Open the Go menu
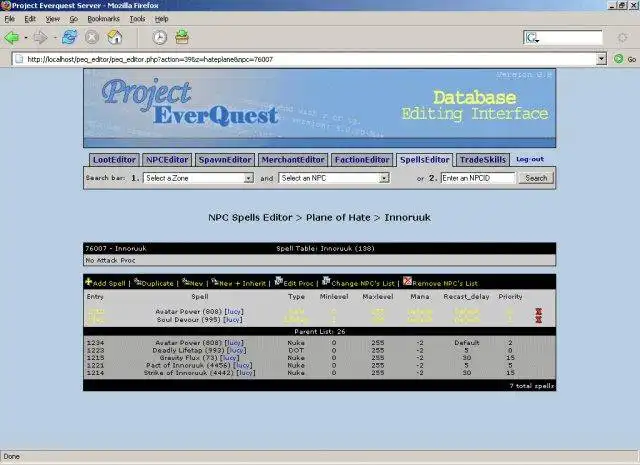640x465 pixels. (x=73, y=19)
